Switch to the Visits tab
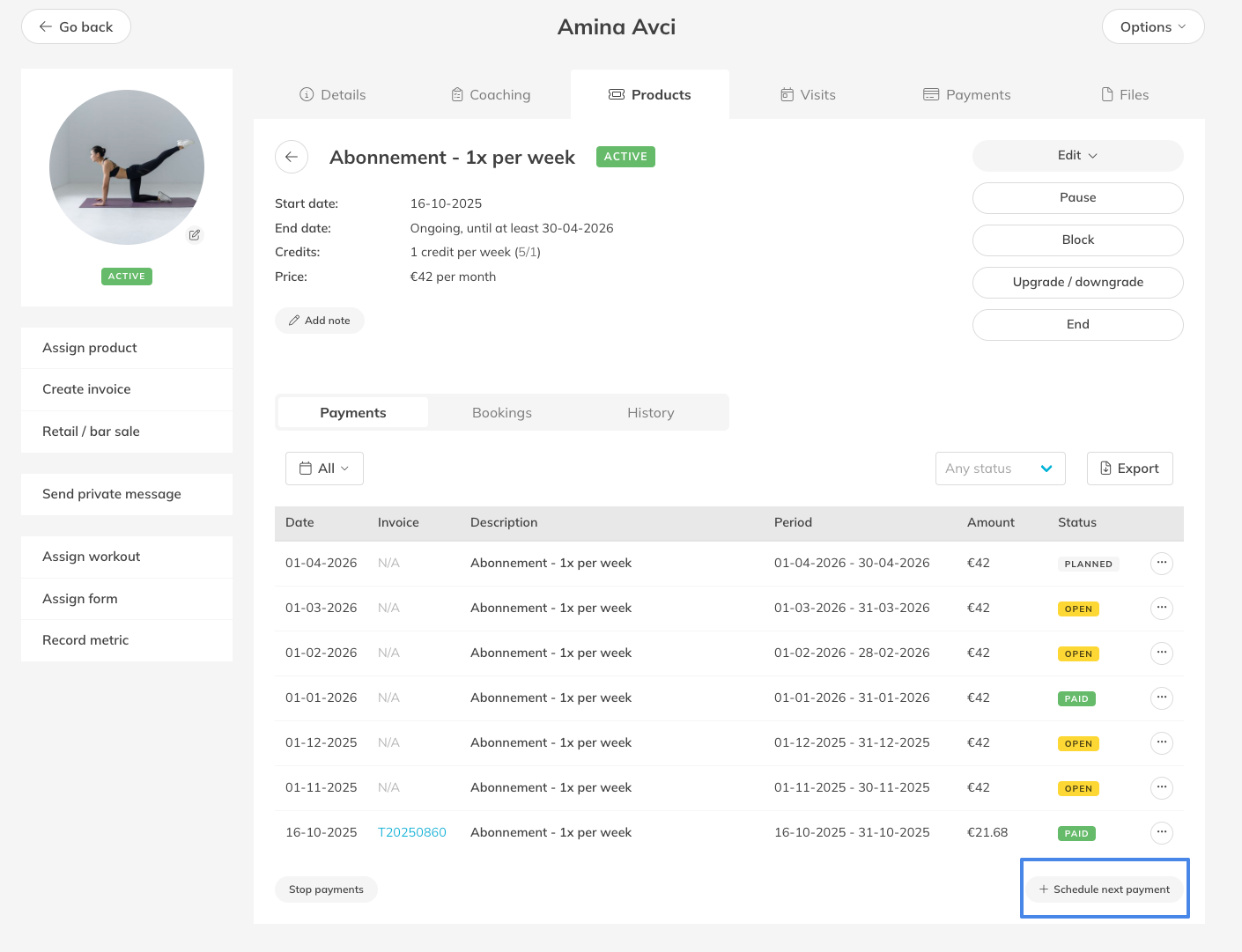 click(x=808, y=95)
